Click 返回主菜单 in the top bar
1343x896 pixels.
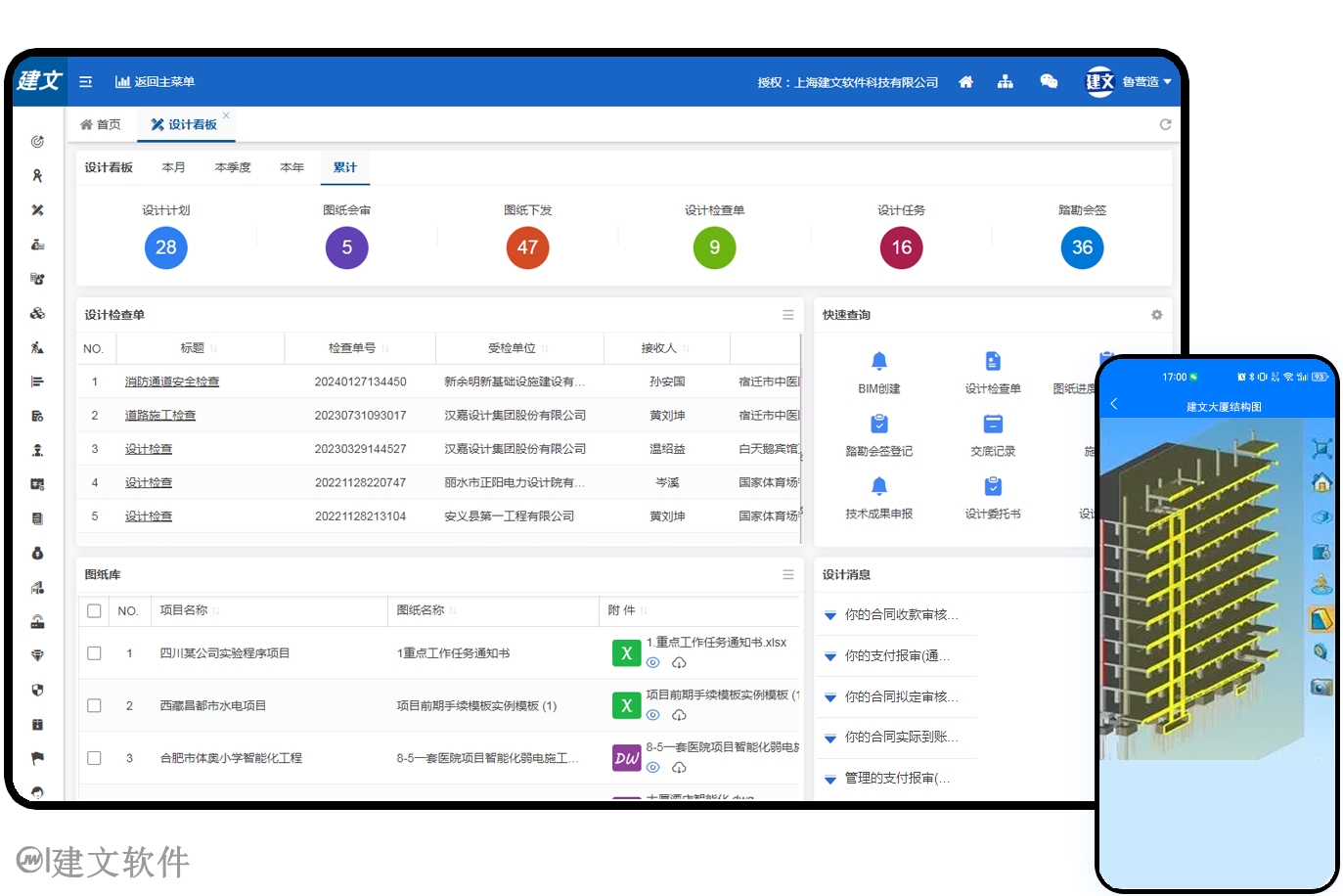click(x=155, y=82)
